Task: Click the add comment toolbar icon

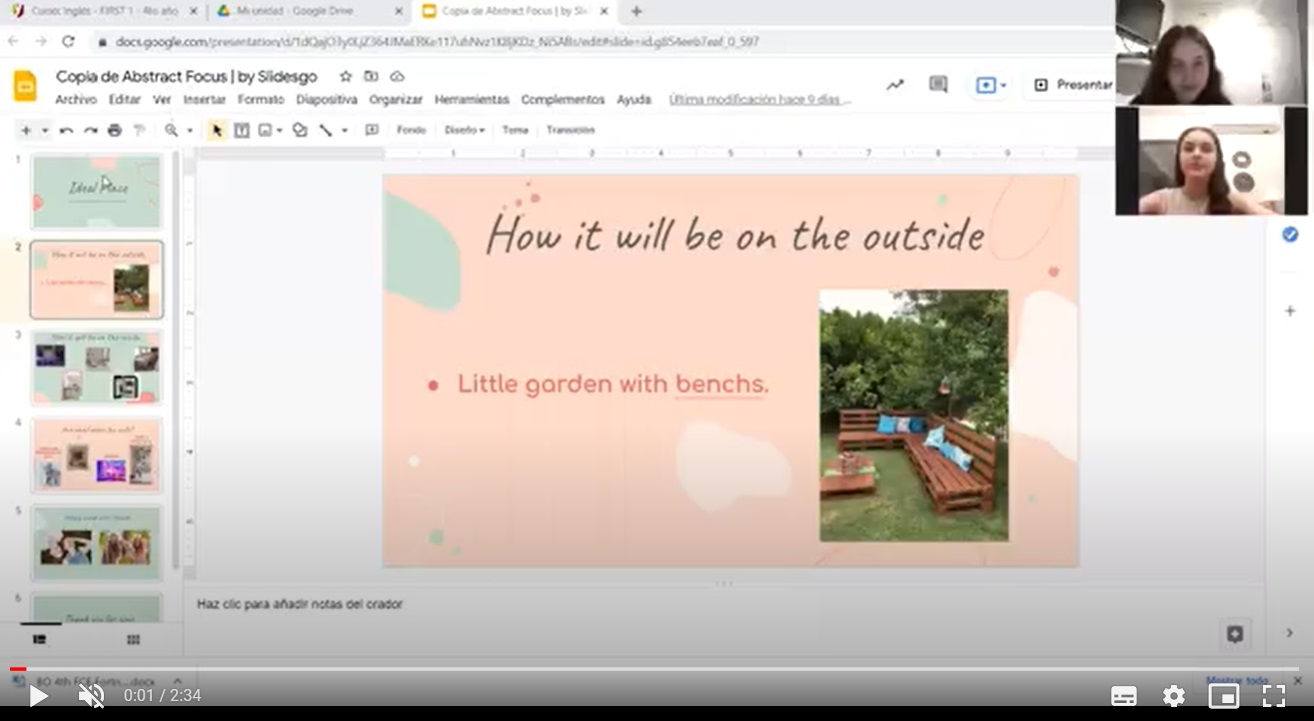Action: coord(371,130)
